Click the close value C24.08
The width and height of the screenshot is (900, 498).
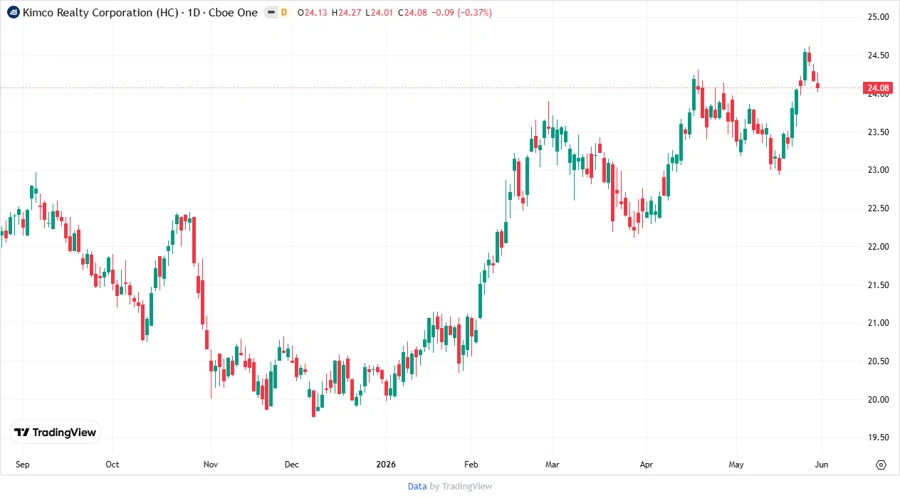(413, 13)
